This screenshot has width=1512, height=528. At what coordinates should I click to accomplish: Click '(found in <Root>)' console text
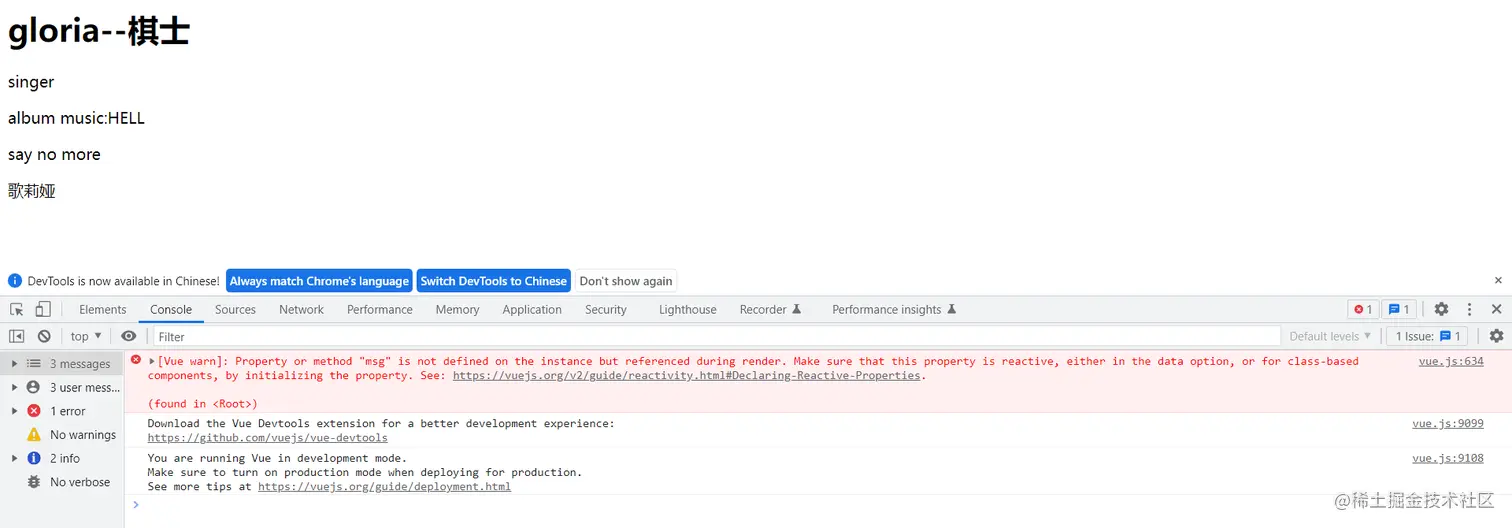pyautogui.click(x=203, y=404)
